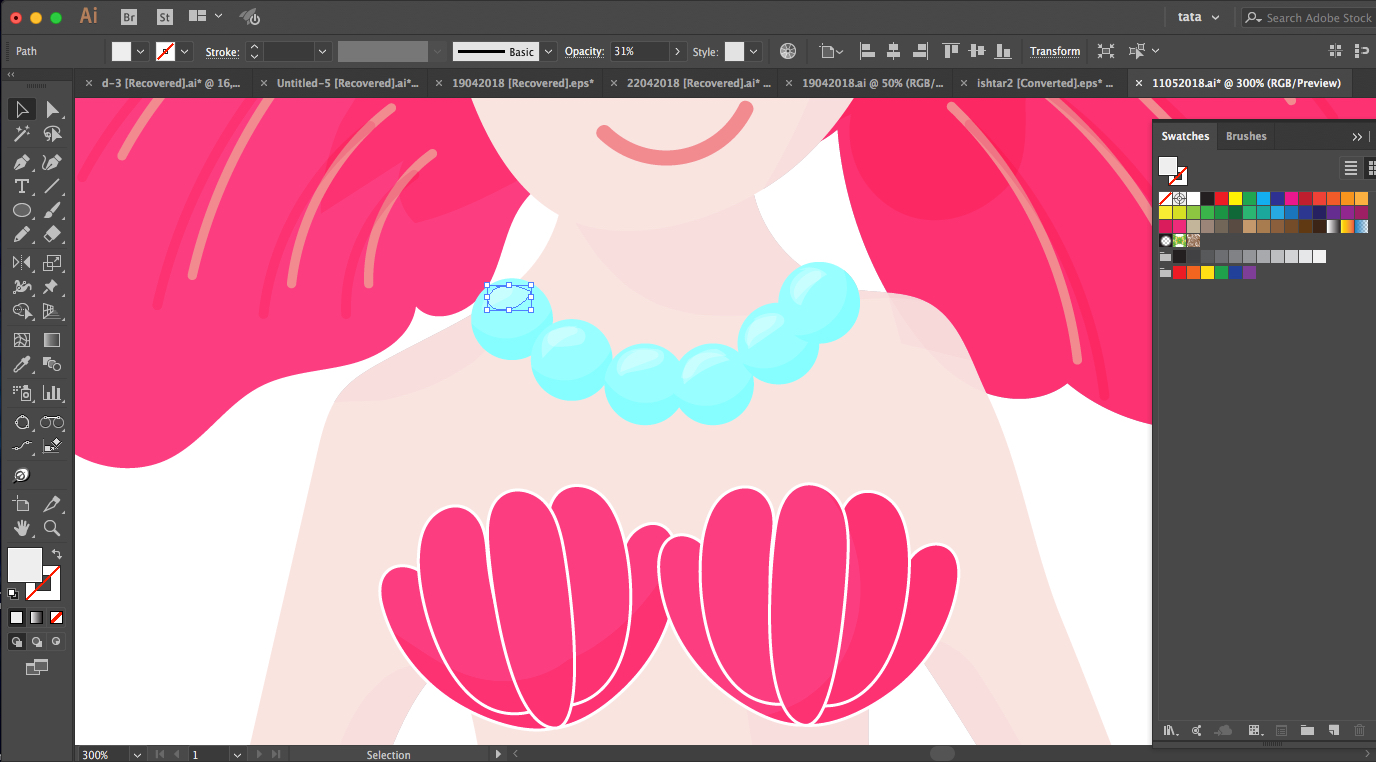This screenshot has width=1376, height=762.
Task: Swap fill and stroke arrows in toolbar
Action: coord(57,554)
